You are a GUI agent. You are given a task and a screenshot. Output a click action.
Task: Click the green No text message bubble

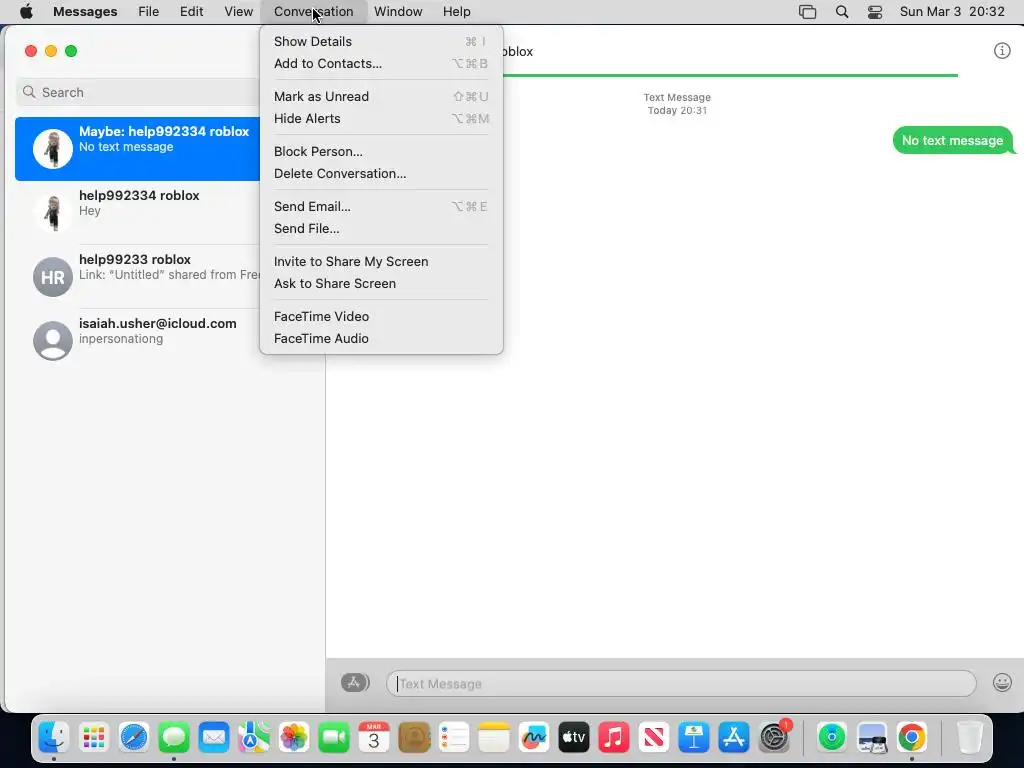tap(952, 140)
